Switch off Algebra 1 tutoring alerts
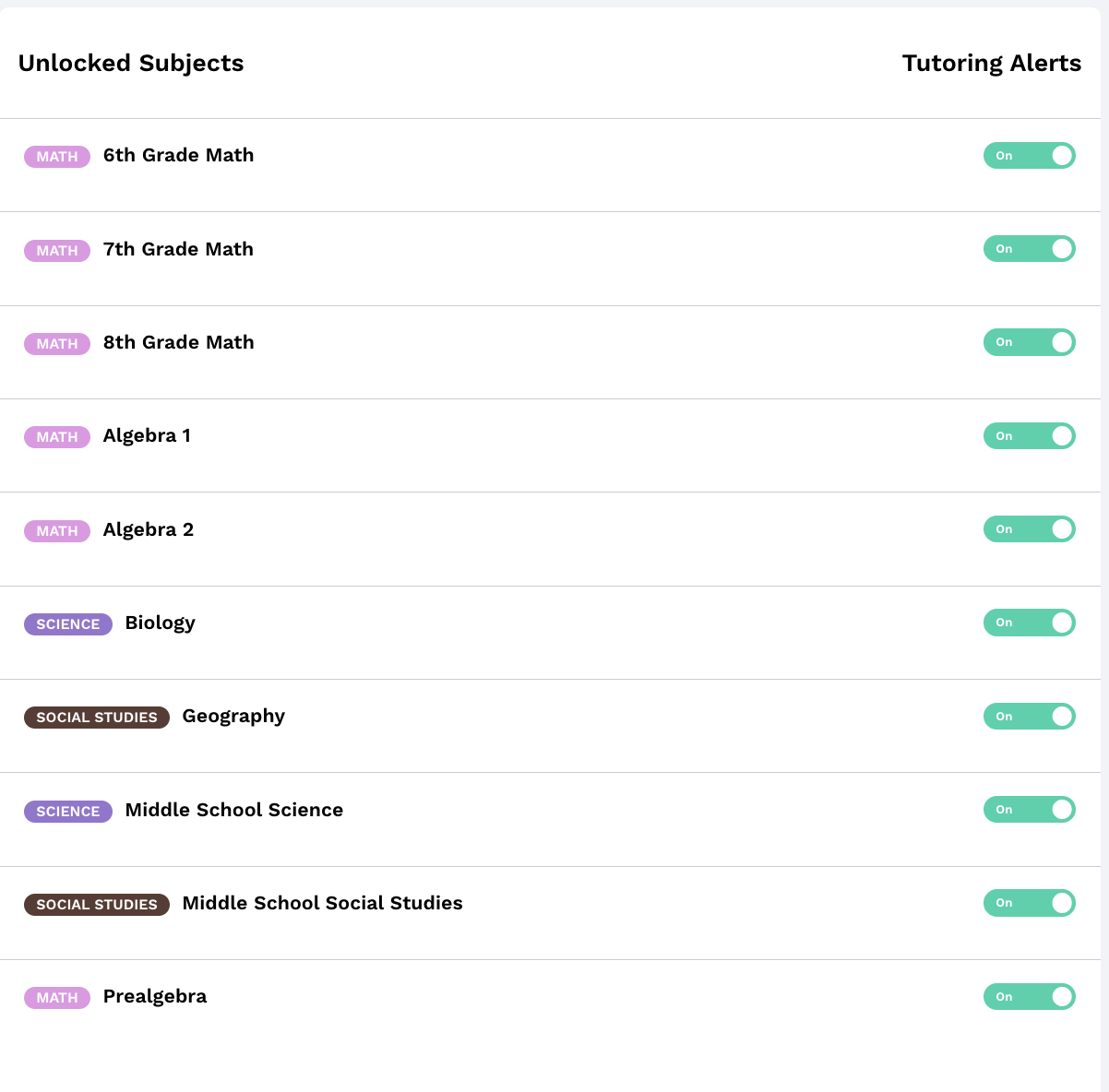1109x1092 pixels. pos(1029,436)
